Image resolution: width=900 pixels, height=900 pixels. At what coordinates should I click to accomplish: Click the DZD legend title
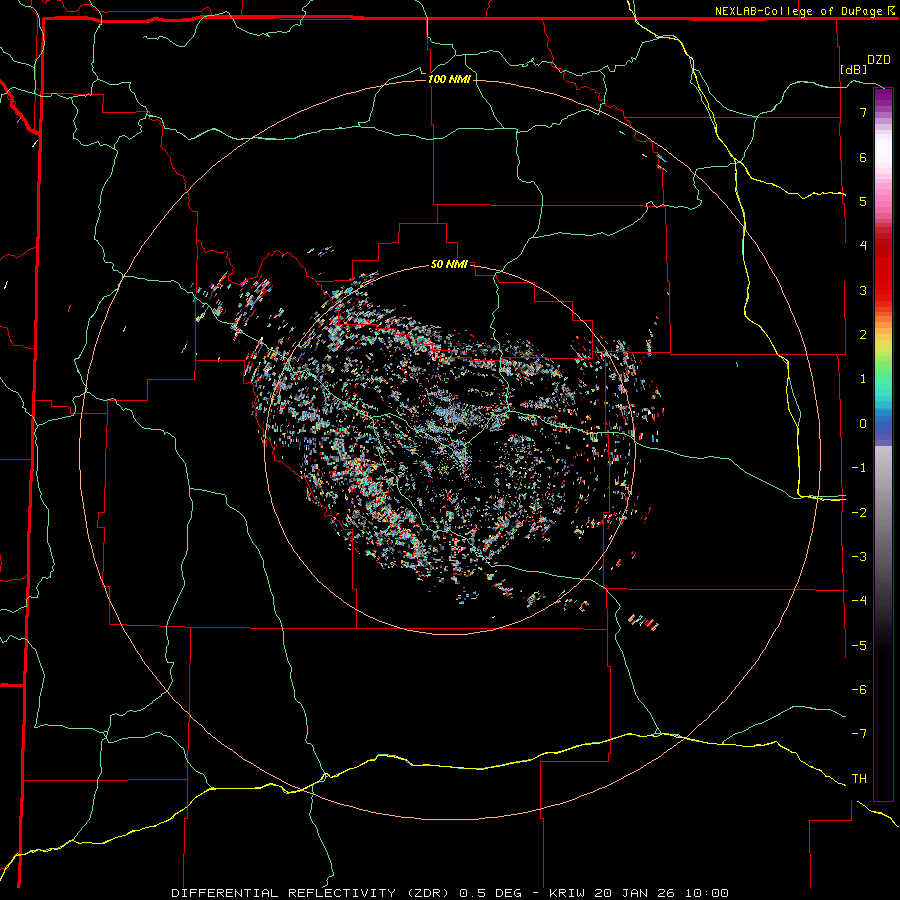click(879, 60)
